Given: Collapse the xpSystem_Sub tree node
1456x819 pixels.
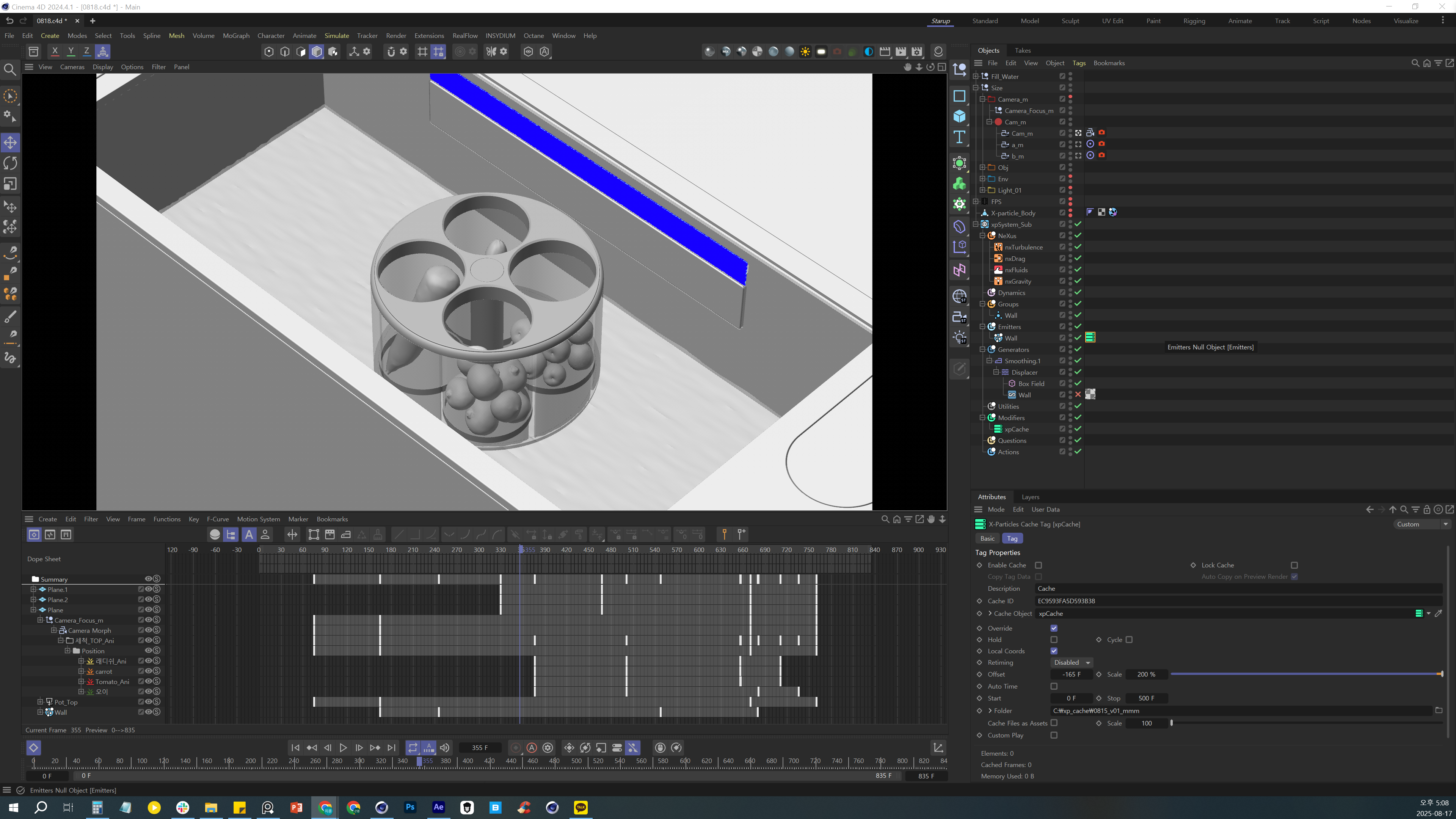Looking at the screenshot, I should point(976,224).
